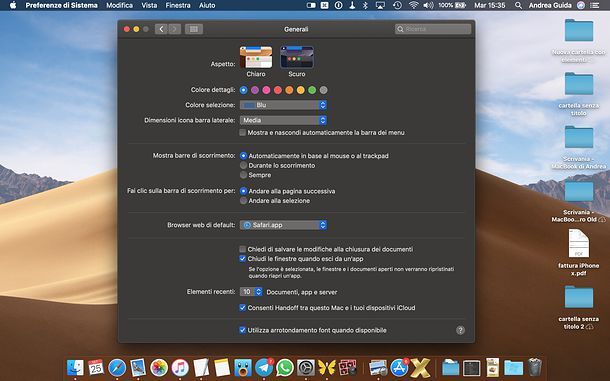The height and width of the screenshot is (381, 610).
Task: Pick the graphite accent color
Action: click(x=323, y=90)
